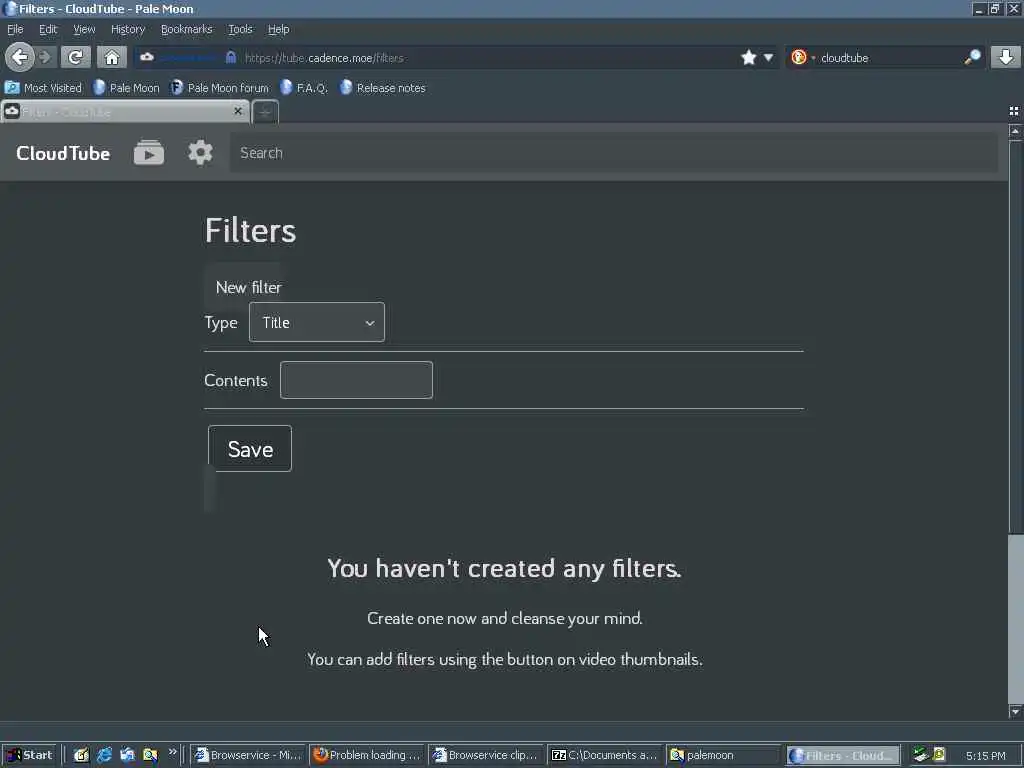
Task: Switch to Problem loading taskbar window
Action: click(367, 755)
